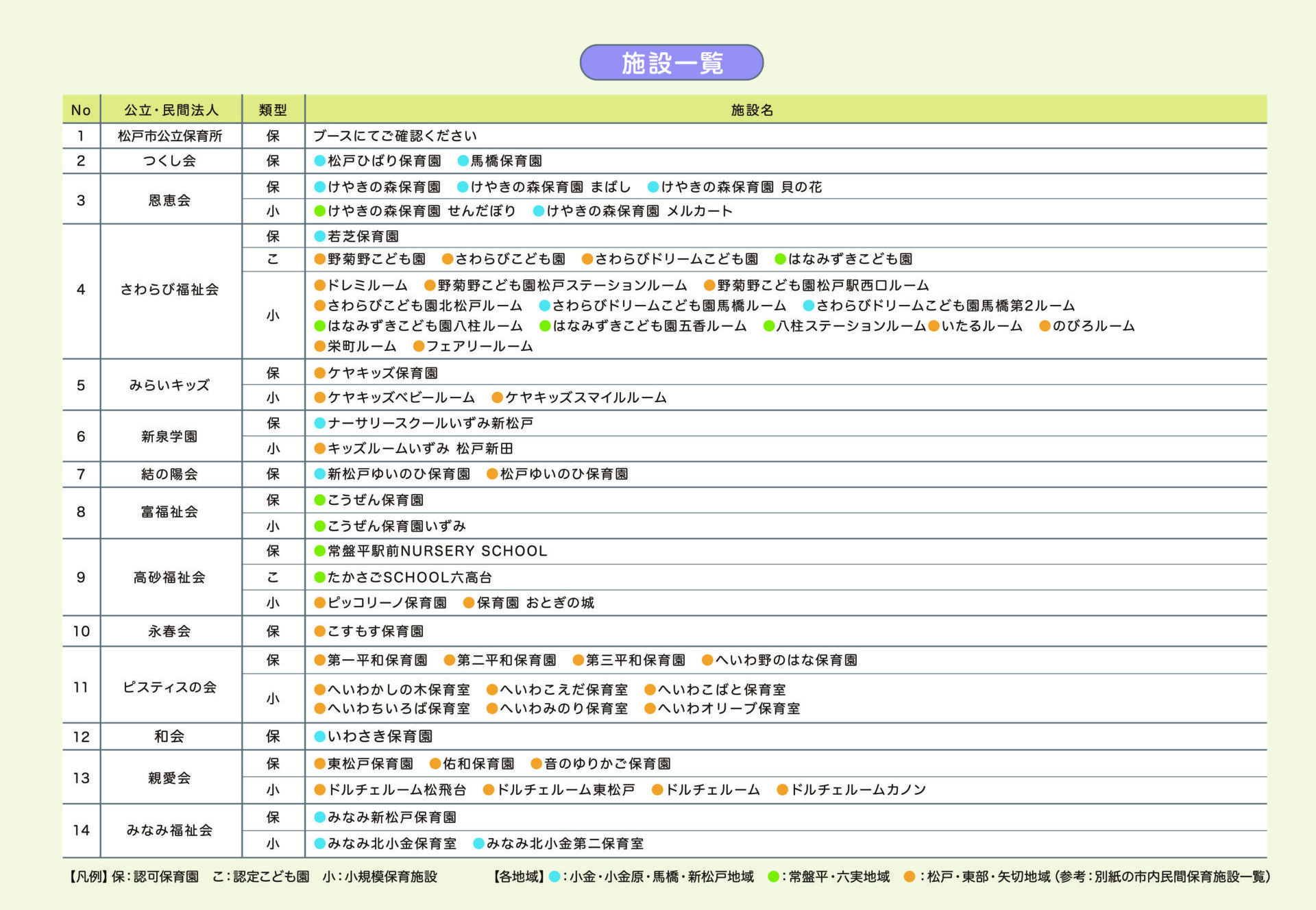Click こすもす保育園 facility name
This screenshot has height=910, width=1316.
pyautogui.click(x=376, y=631)
